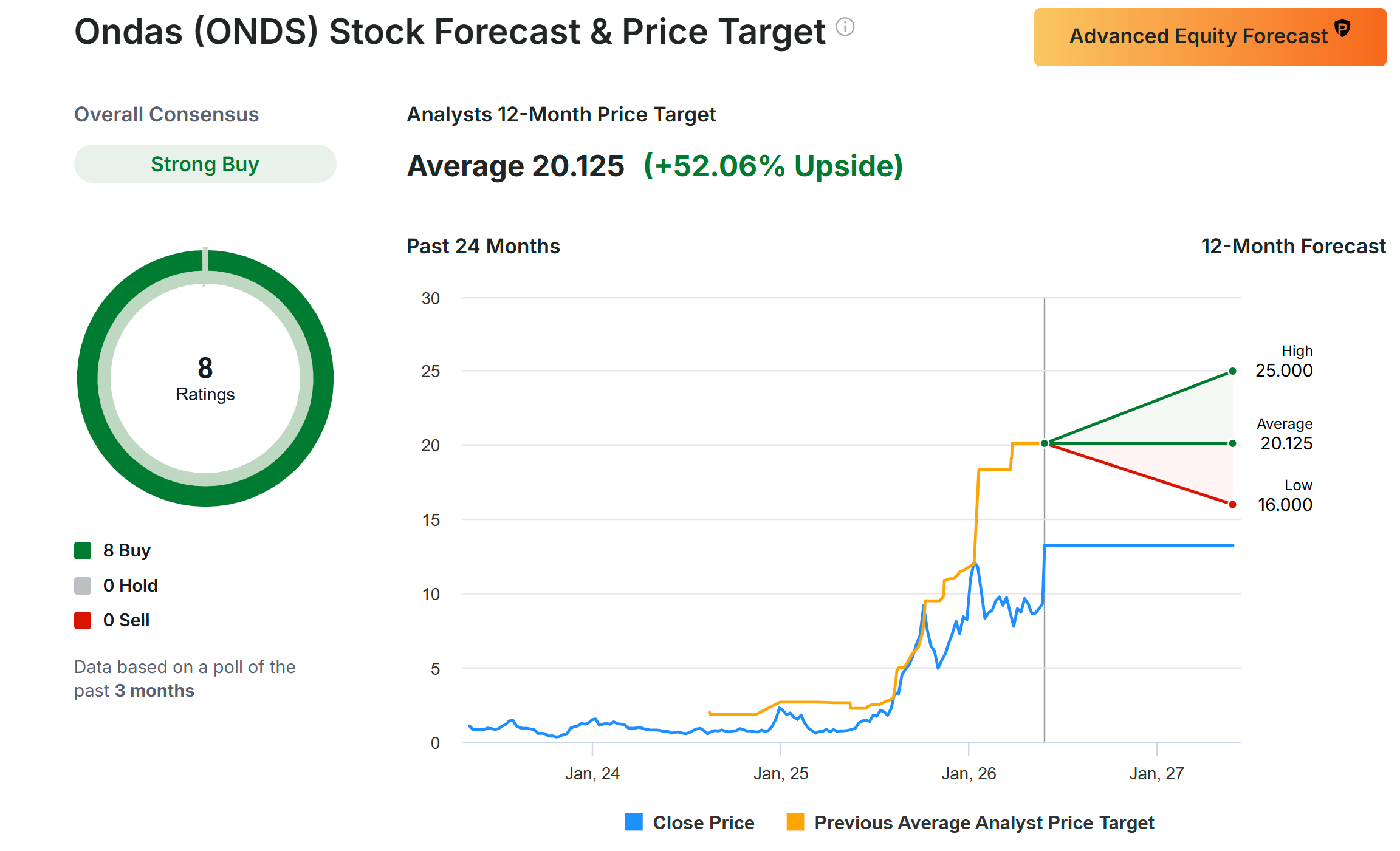Click the Average 20.125 forecast endpoint dot
The image size is (1400, 851).
point(1232,443)
